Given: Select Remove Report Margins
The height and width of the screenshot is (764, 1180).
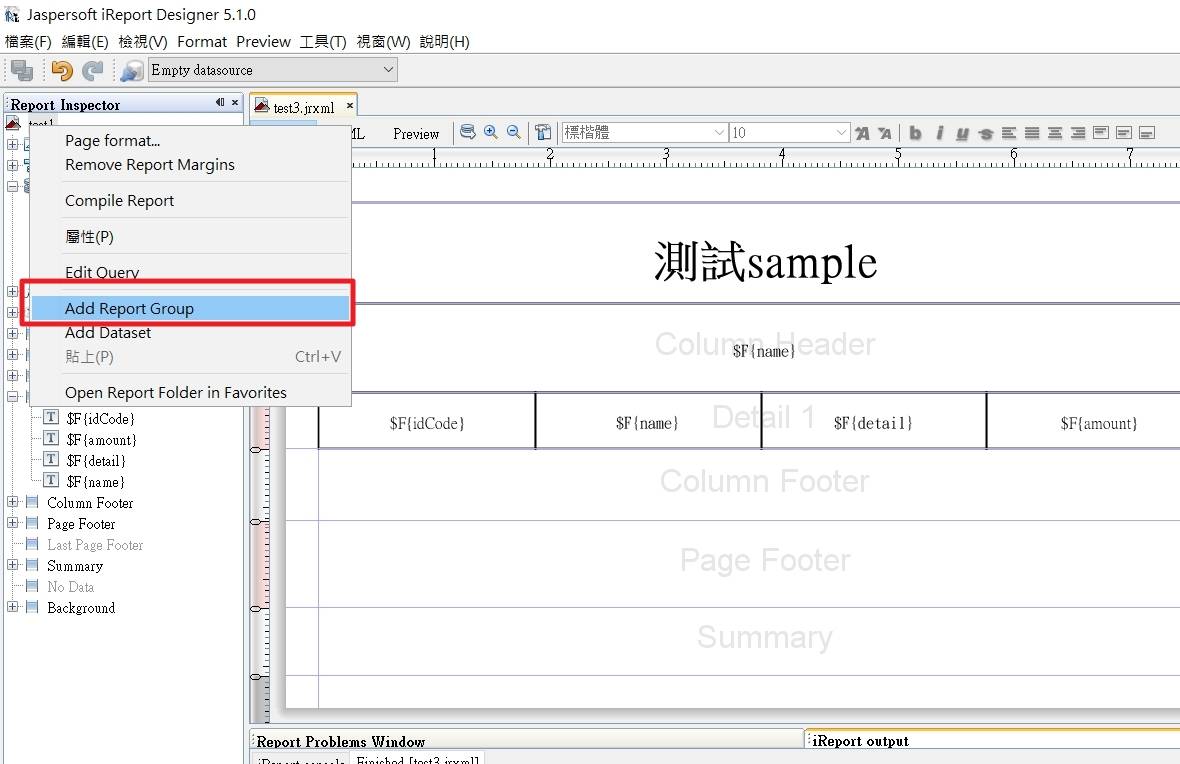Looking at the screenshot, I should click(190, 165).
